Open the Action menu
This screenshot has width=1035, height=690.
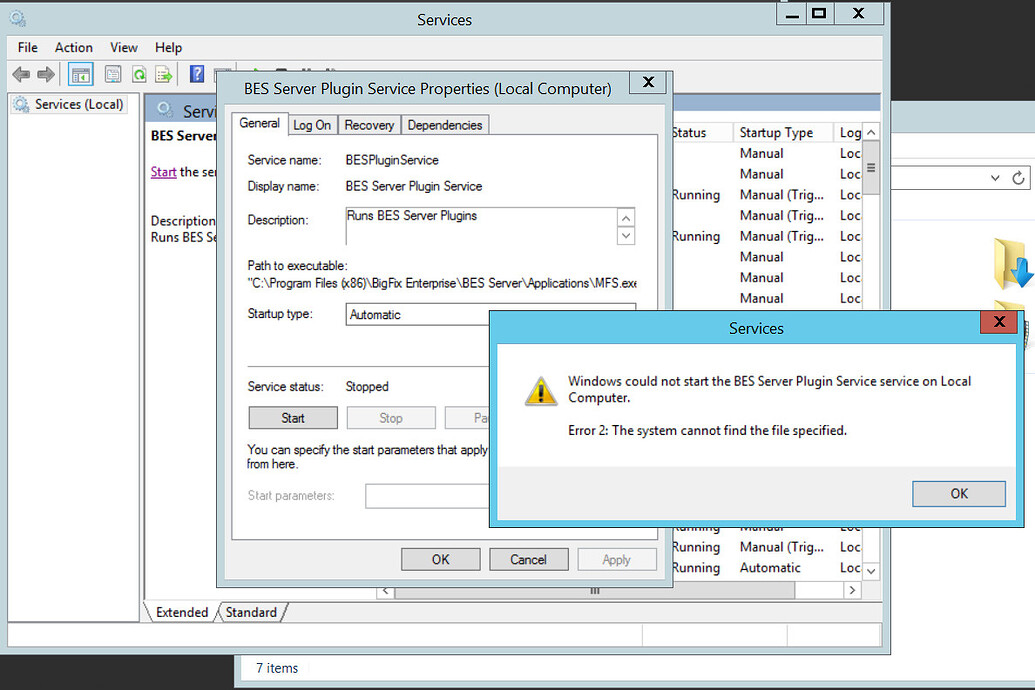pyautogui.click(x=73, y=47)
